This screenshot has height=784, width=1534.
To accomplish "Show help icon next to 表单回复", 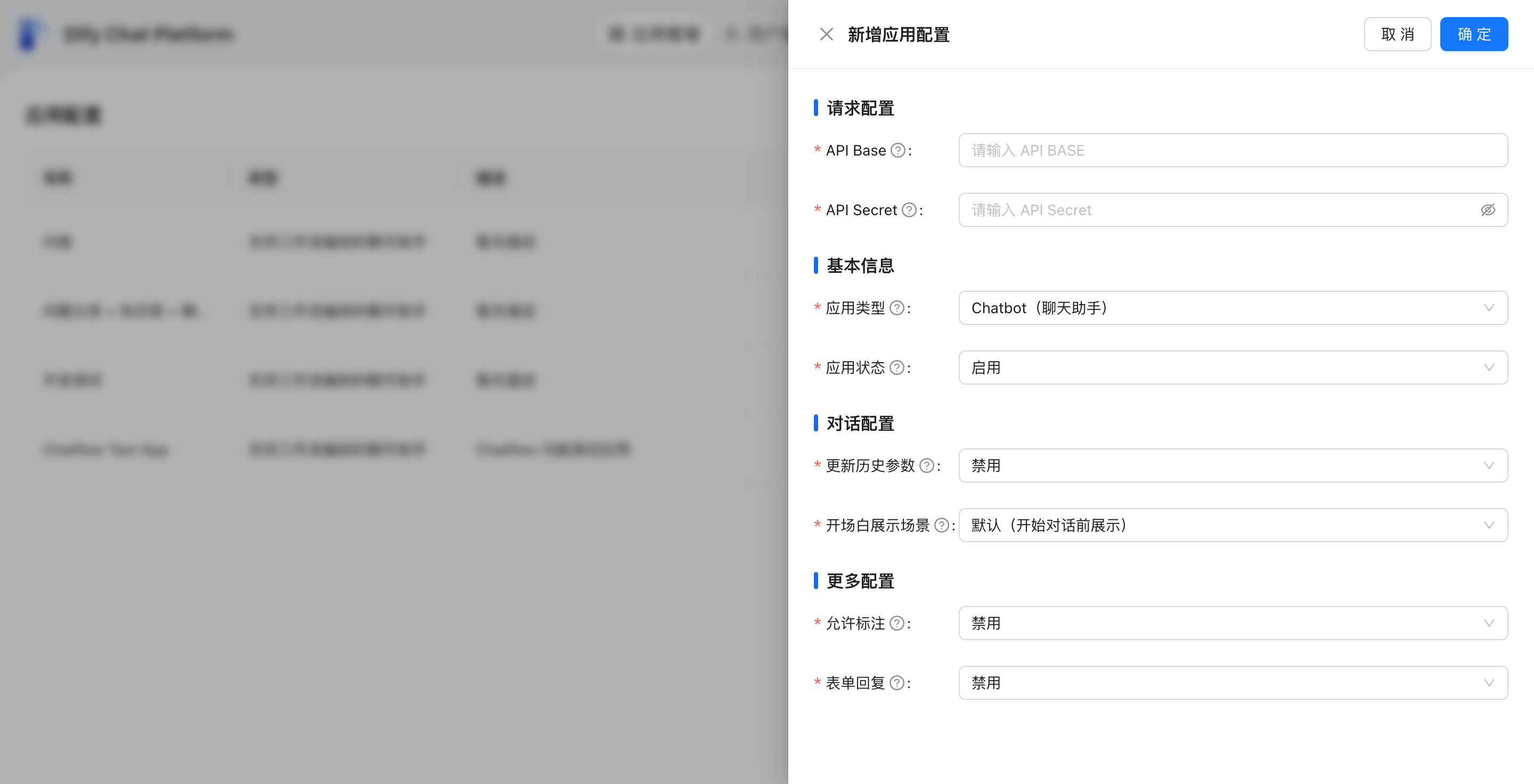I will click(x=896, y=683).
